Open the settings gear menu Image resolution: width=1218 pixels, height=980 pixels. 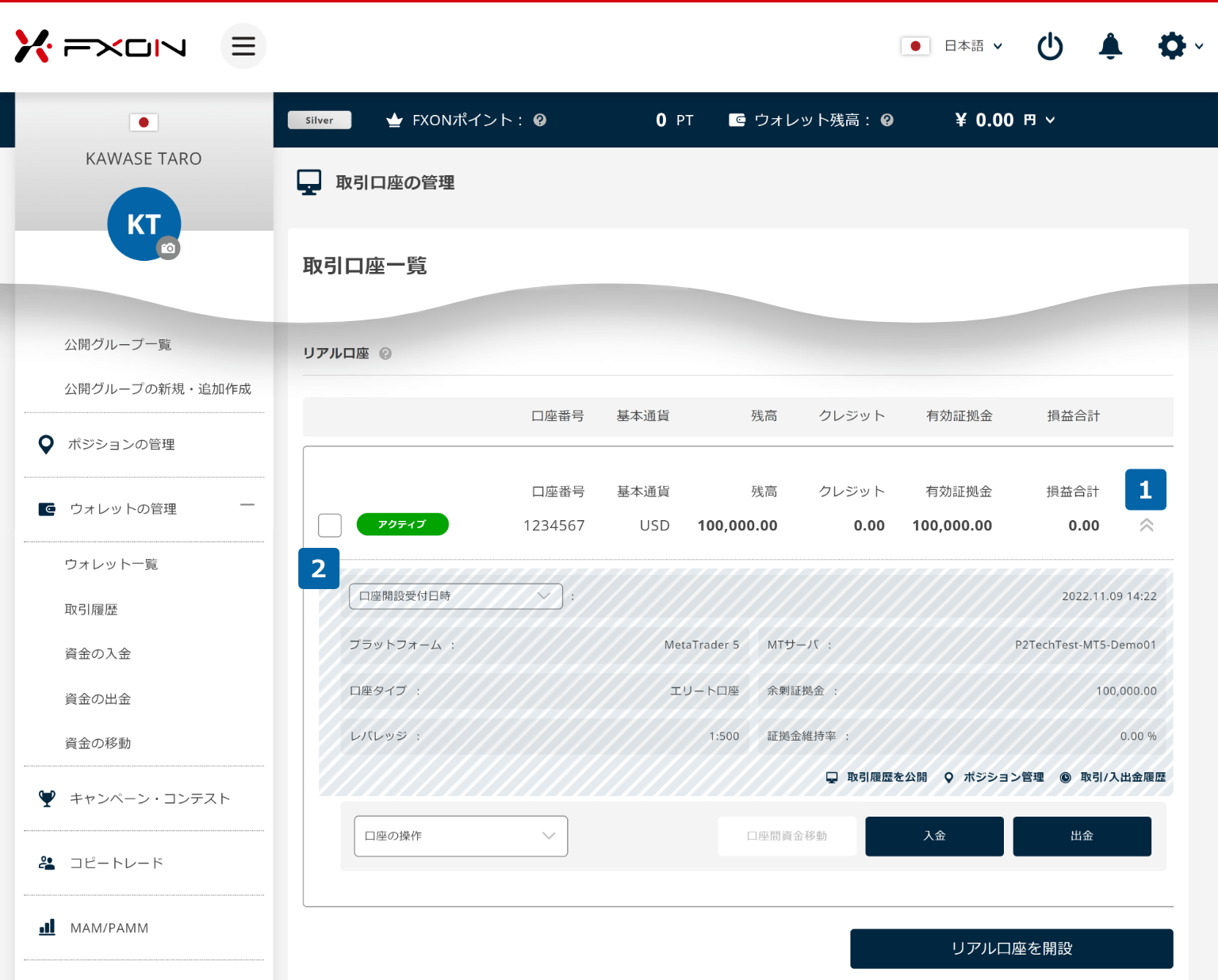[1172, 46]
